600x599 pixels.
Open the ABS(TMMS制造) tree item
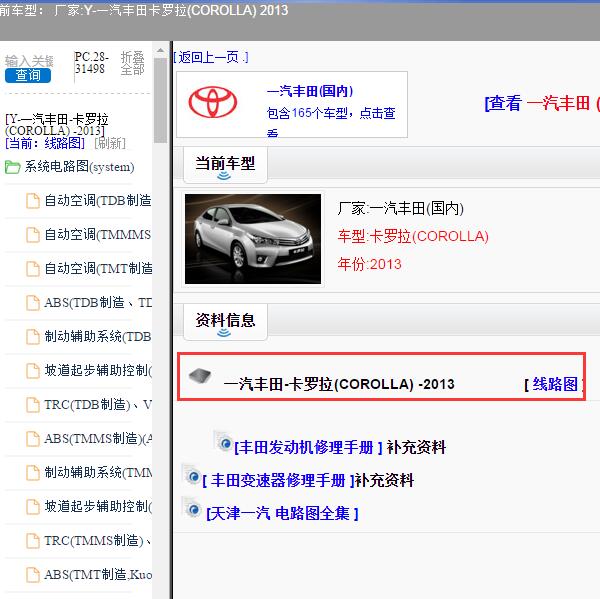pyautogui.click(x=98, y=438)
